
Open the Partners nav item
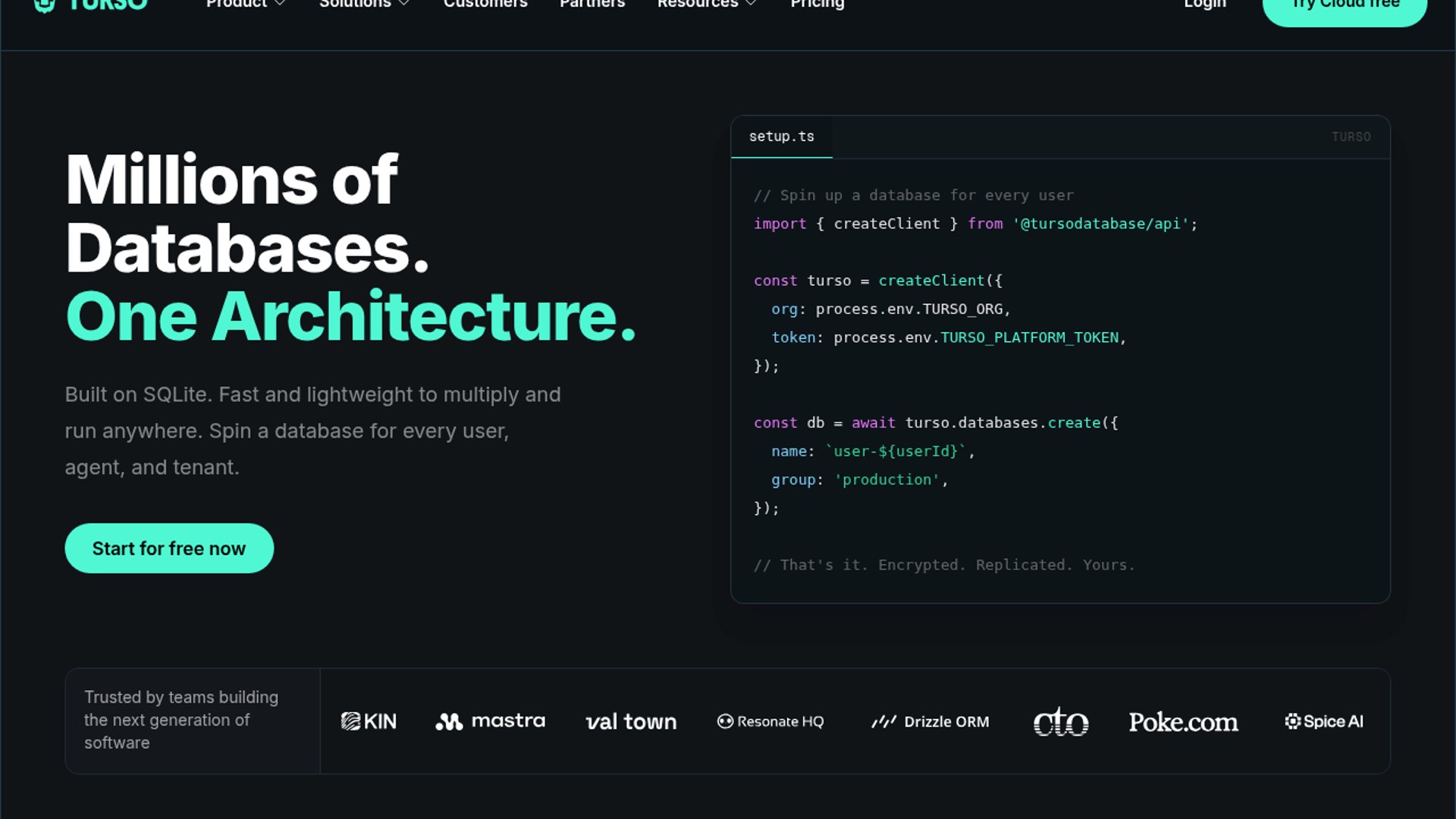tap(592, 4)
